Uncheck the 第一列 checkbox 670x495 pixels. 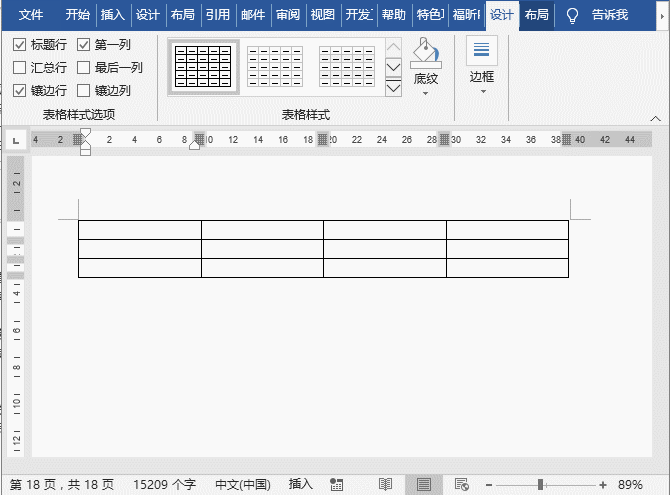tap(83, 44)
